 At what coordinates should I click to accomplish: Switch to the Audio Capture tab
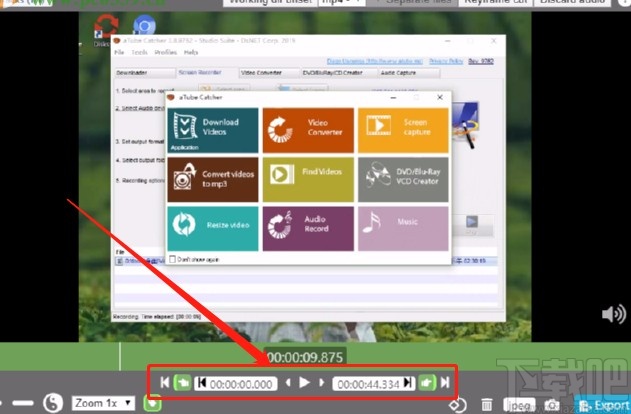click(x=409, y=73)
